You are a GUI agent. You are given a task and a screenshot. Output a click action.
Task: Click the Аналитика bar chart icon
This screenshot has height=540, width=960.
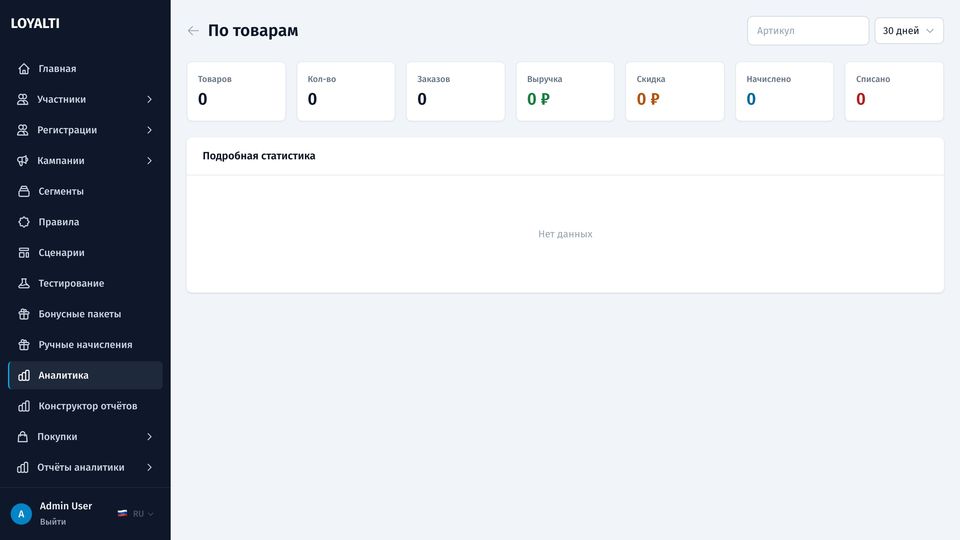[x=24, y=375]
